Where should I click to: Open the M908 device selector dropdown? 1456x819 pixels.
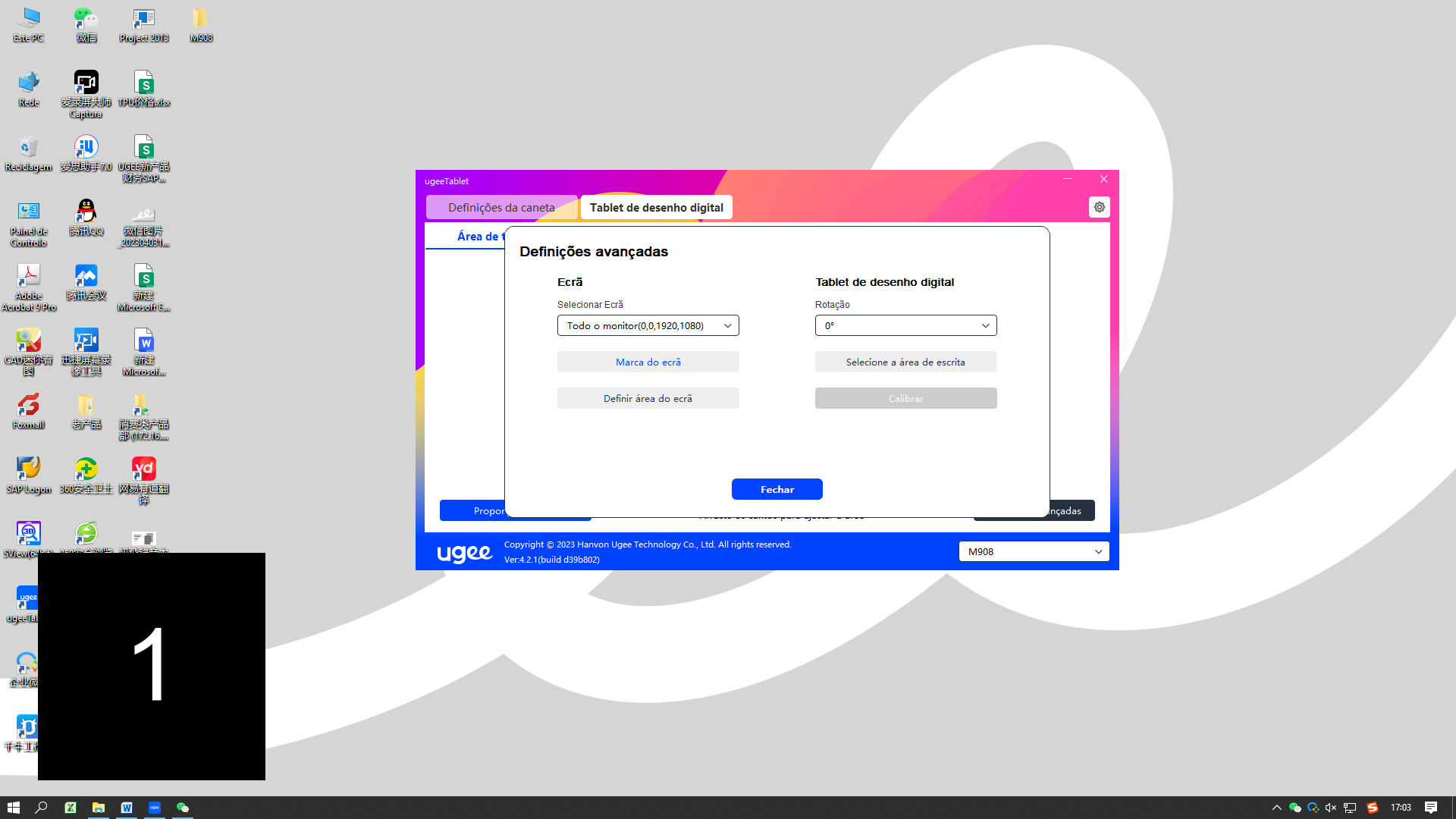coord(1034,551)
